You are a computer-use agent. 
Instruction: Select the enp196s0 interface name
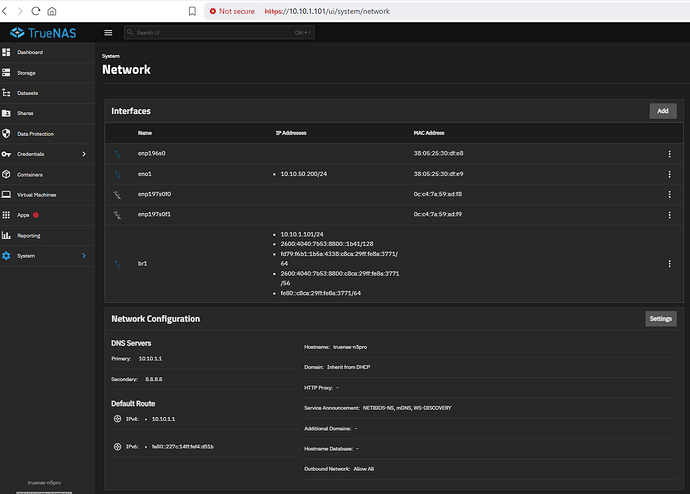coord(151,154)
